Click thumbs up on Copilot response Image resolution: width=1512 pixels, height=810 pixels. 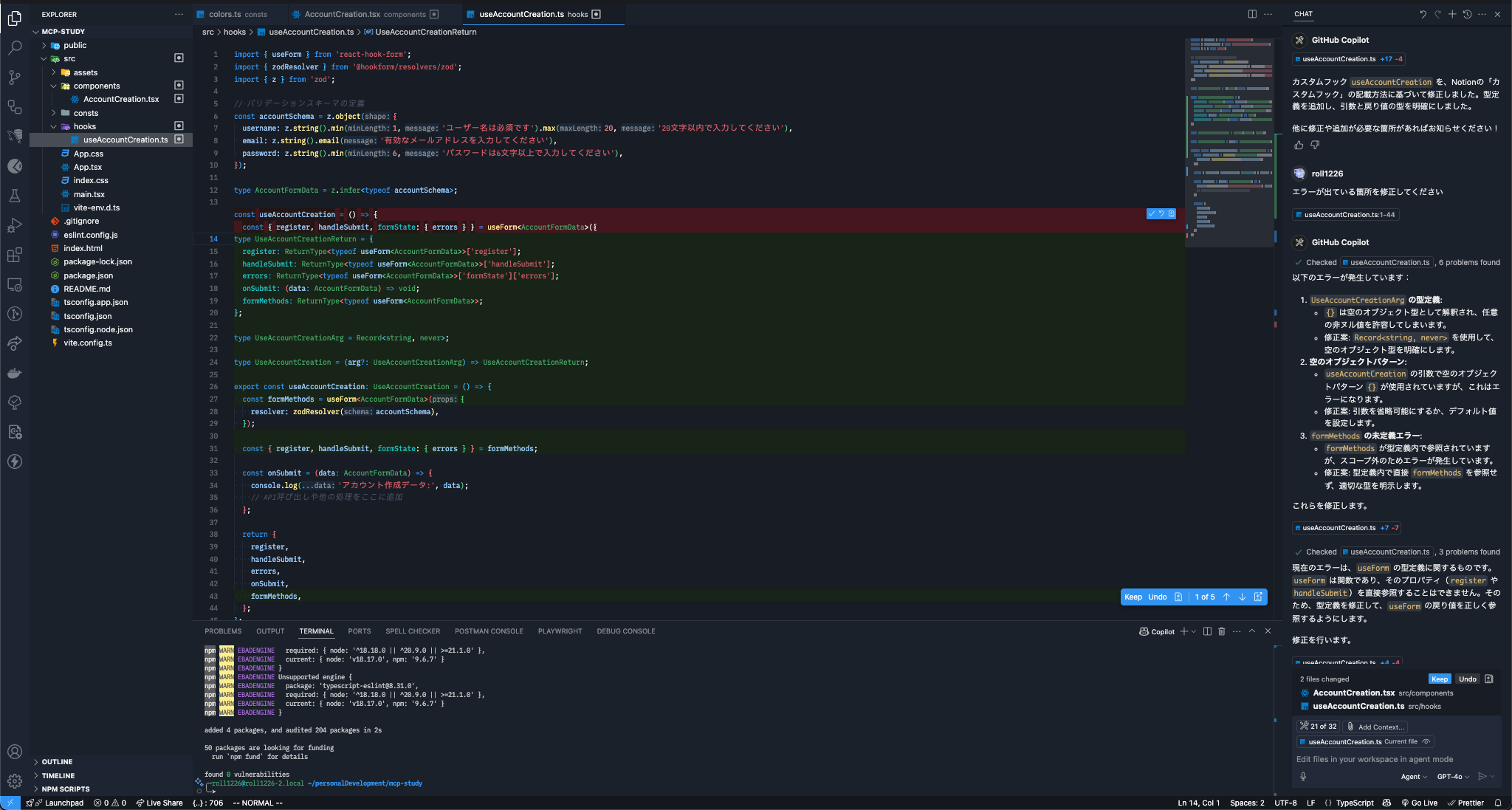click(x=1299, y=145)
